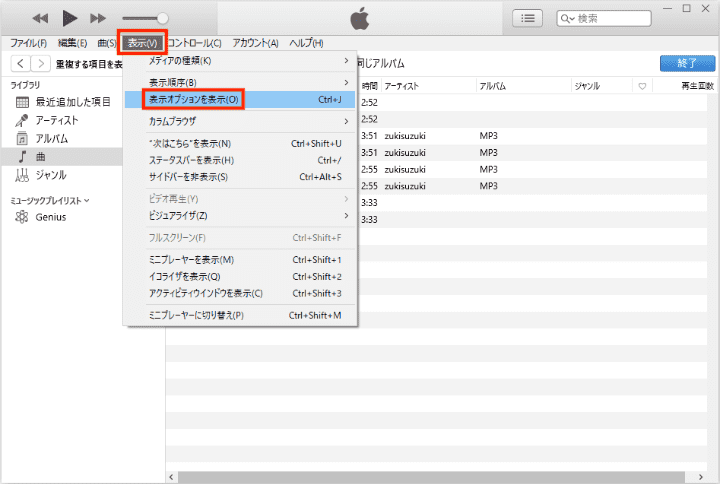Select 最近追加した項目 in the sidebar
Image resolution: width=720 pixels, height=484 pixels.
tap(73, 102)
